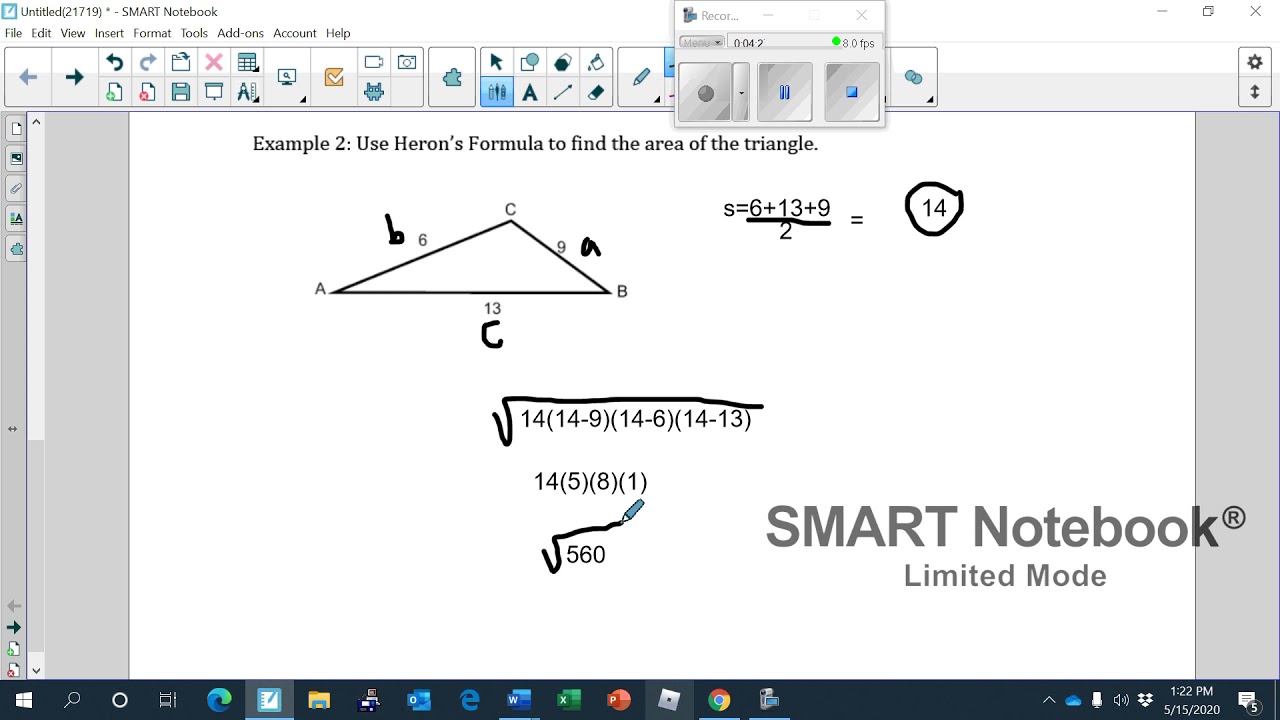Screen dimensions: 1280x720
Task: Open Excel from the taskbar
Action: pos(569,700)
